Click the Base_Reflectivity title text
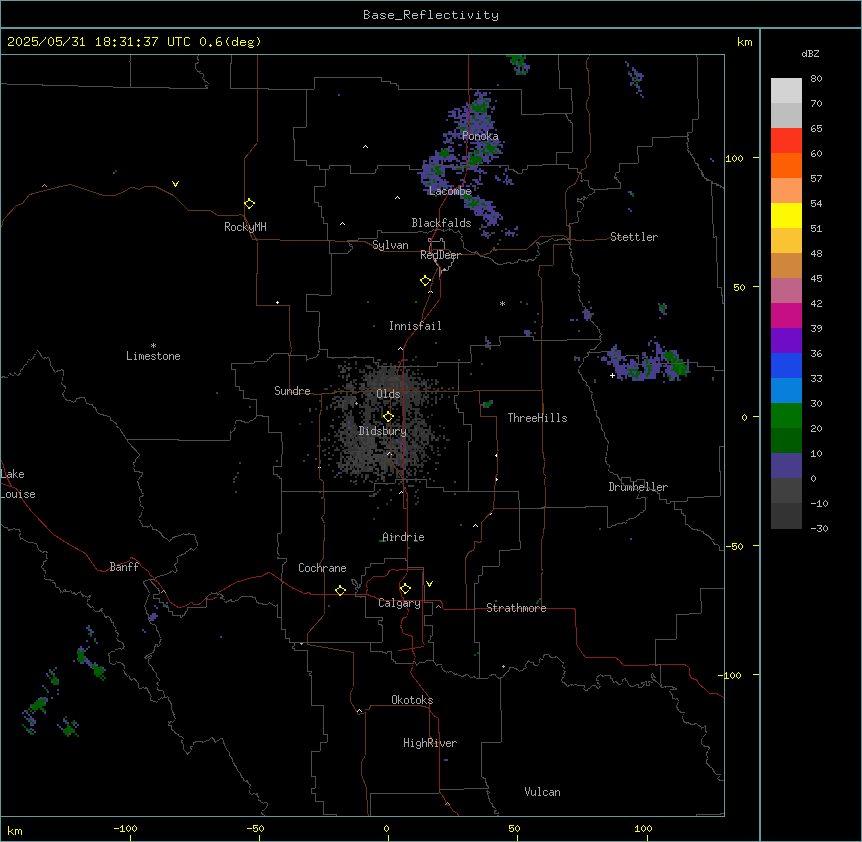 click(x=431, y=15)
